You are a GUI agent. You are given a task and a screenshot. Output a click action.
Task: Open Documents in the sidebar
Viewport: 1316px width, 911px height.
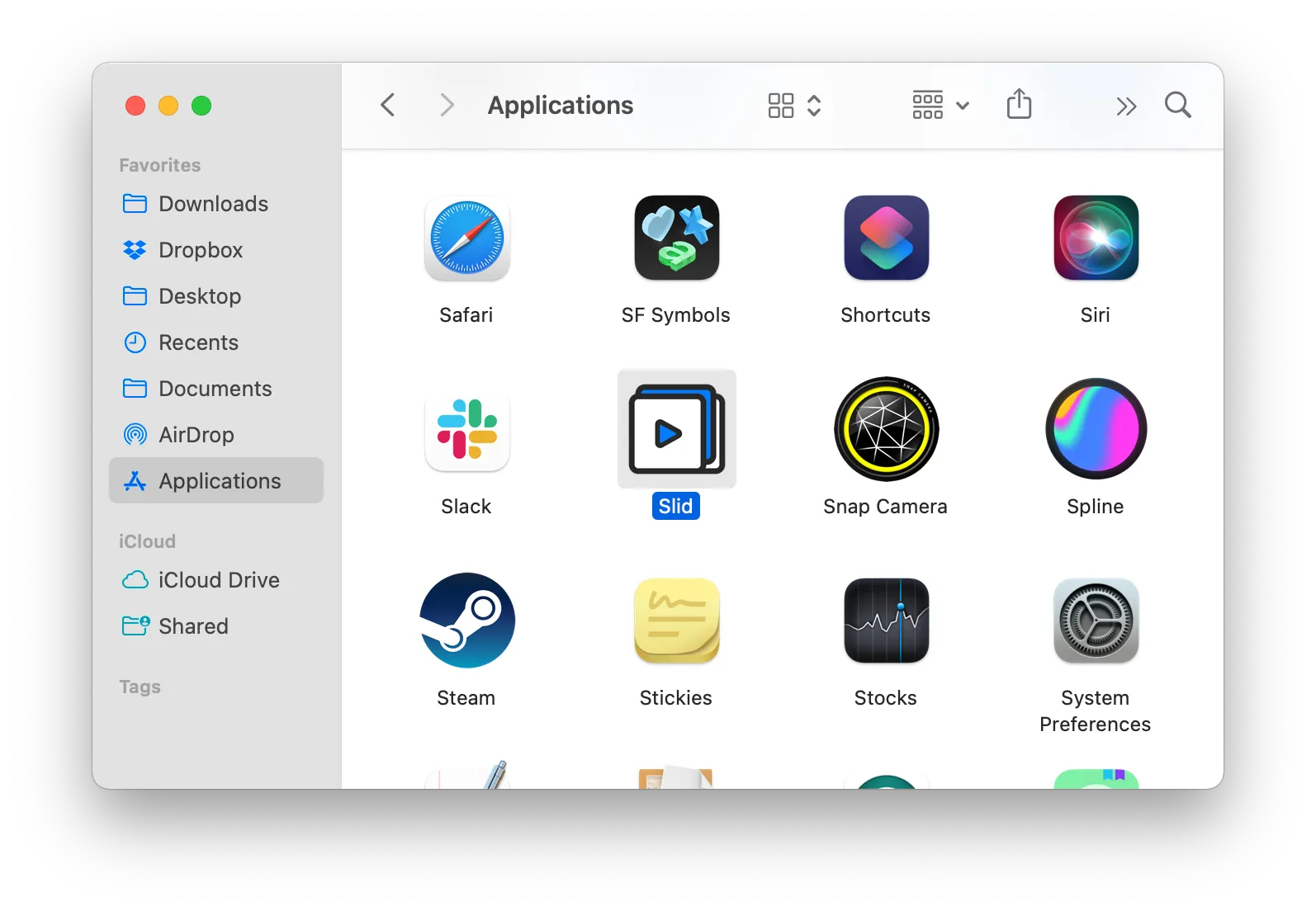(216, 389)
